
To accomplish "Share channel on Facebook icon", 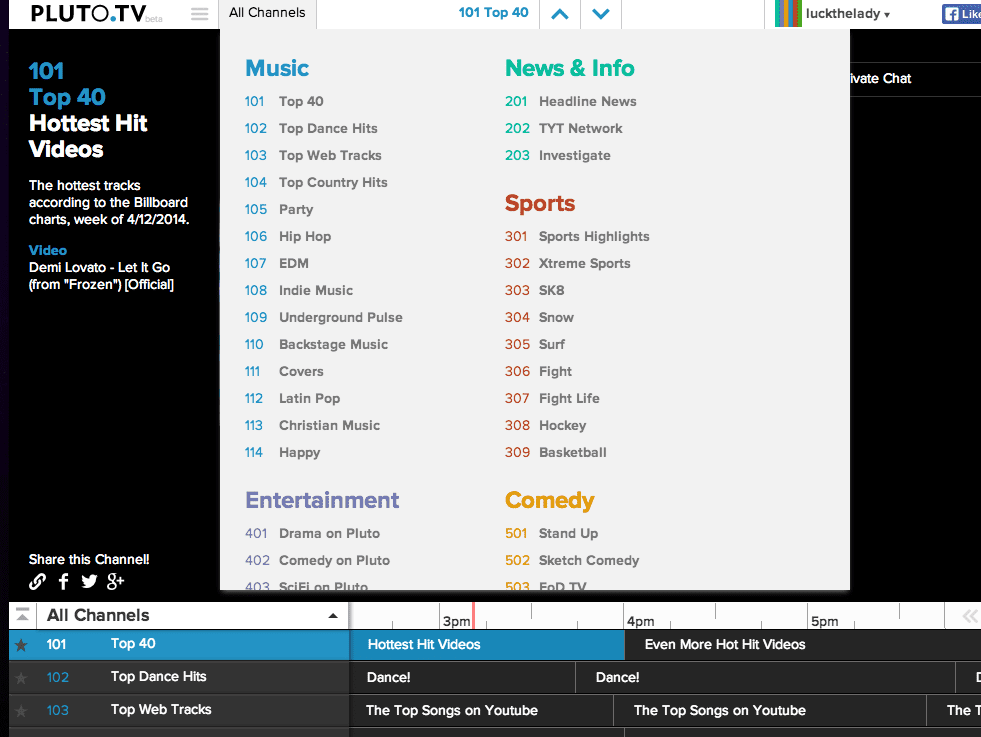I will 63,582.
